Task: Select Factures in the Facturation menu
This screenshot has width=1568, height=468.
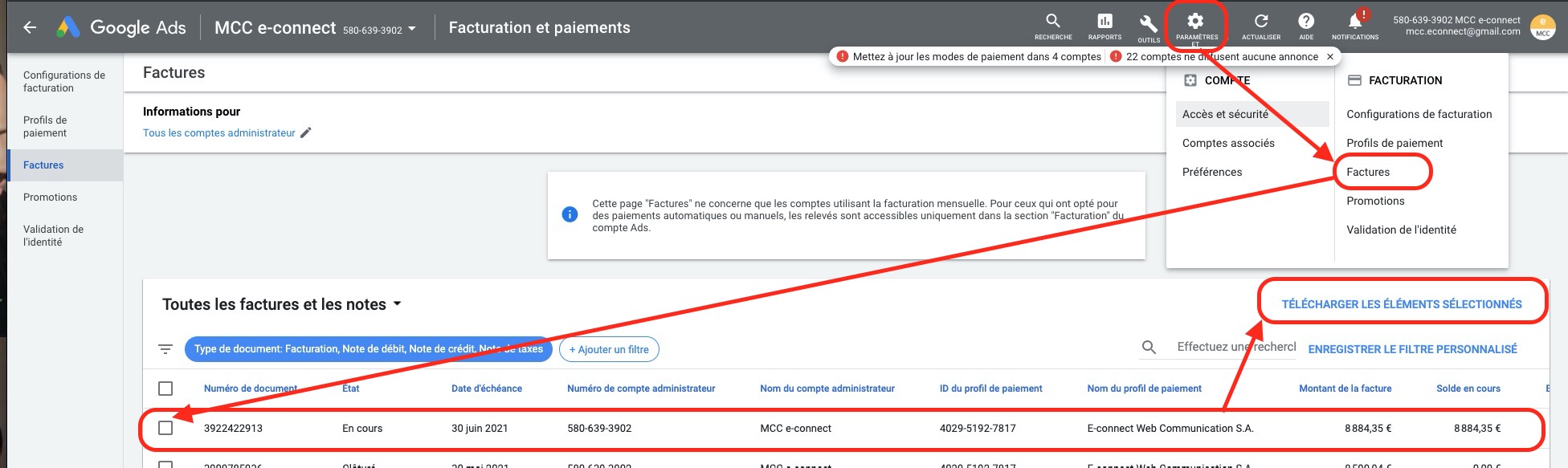Action: [1368, 172]
